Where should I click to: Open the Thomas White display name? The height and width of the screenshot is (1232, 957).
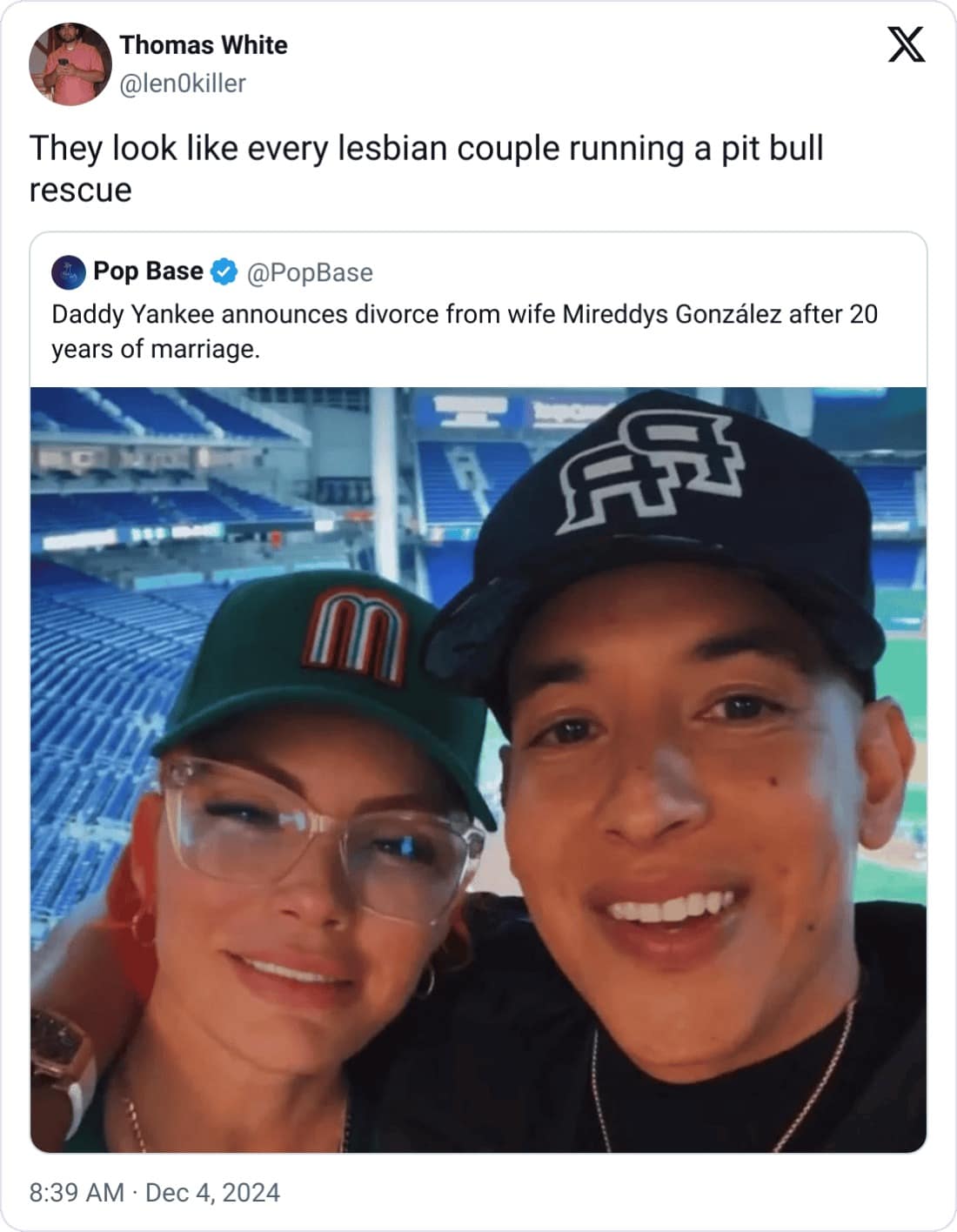(x=204, y=45)
